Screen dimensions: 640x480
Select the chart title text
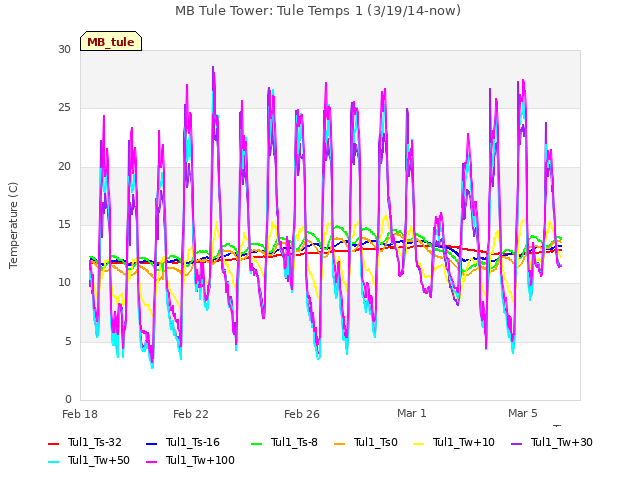coord(318,11)
